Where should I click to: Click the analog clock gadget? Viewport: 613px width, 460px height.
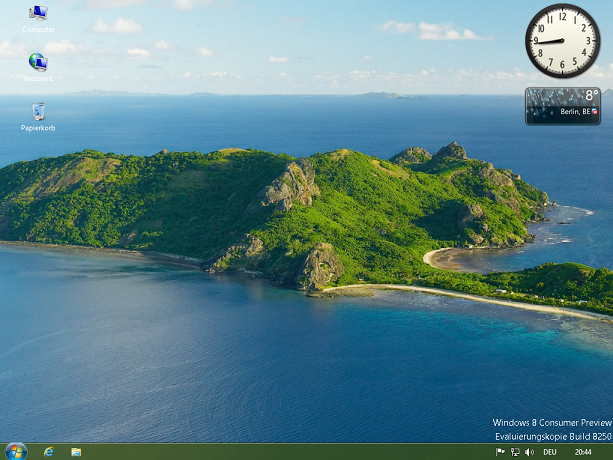562,41
